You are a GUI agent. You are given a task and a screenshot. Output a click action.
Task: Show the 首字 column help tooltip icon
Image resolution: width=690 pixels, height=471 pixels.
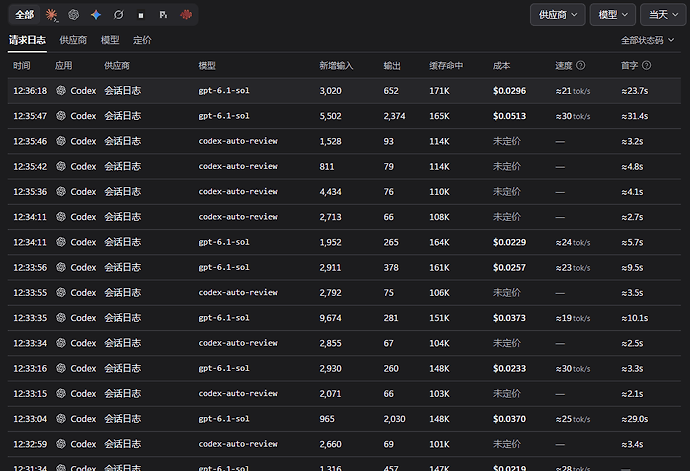[x=646, y=66]
